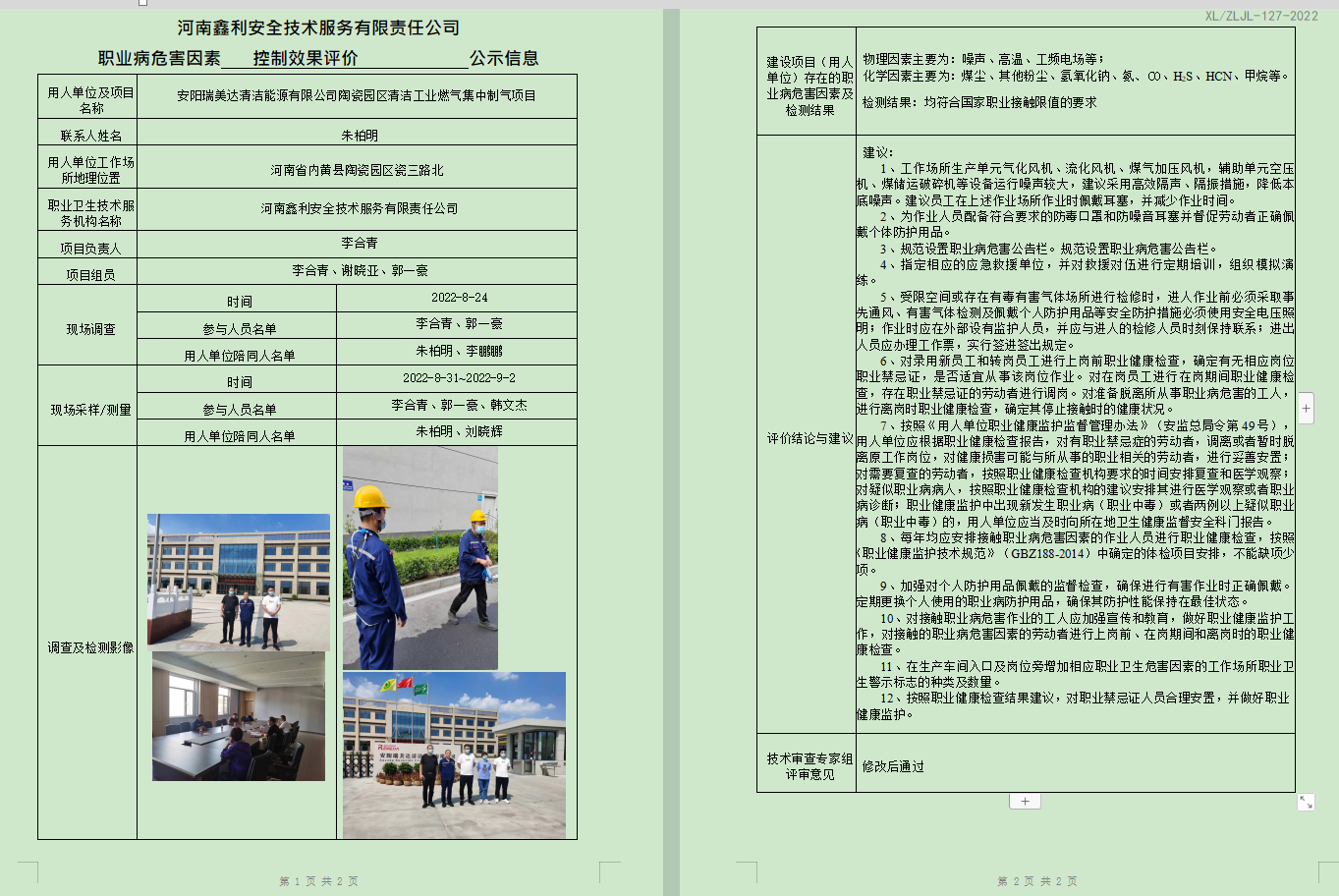This screenshot has height=896, width=1339.
Task: Click the line starting 化学因素主要为
Action: [1076, 76]
